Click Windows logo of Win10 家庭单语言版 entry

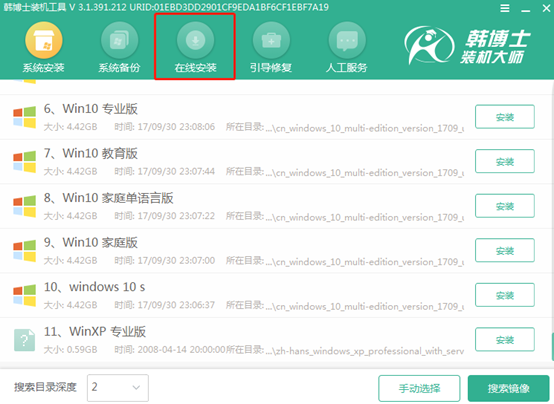coord(24,206)
